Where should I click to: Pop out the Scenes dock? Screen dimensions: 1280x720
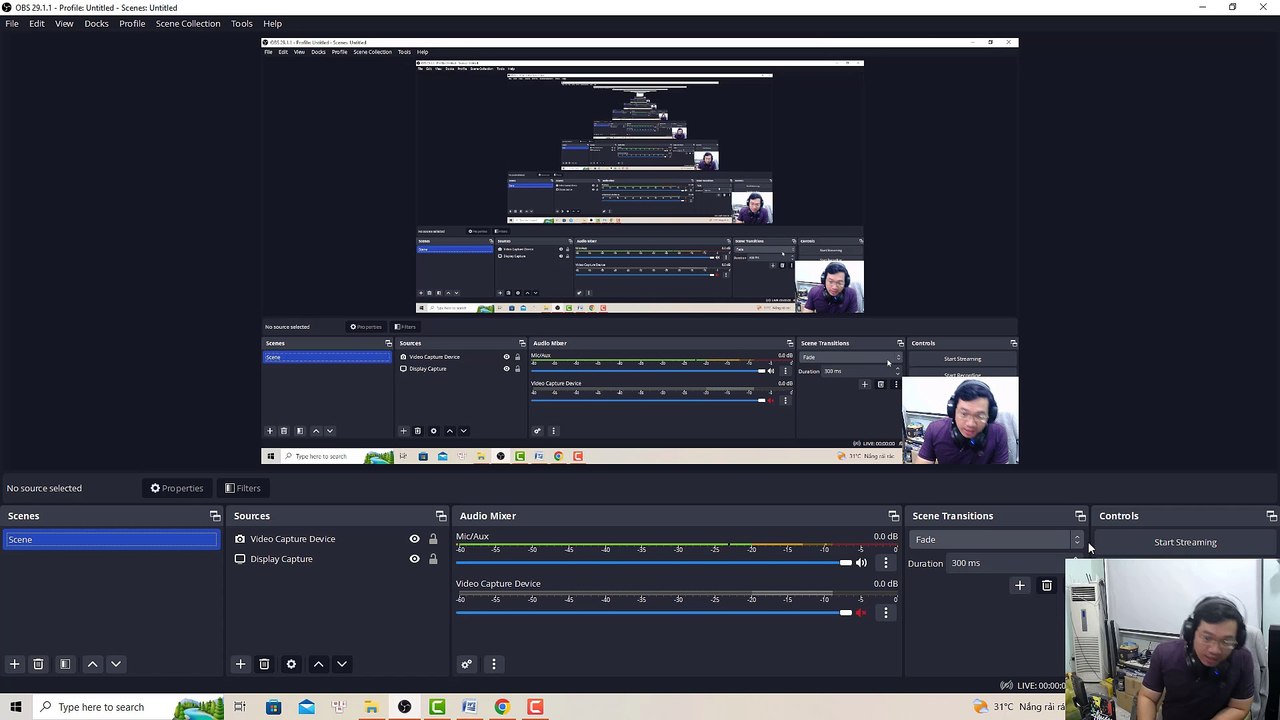(215, 516)
